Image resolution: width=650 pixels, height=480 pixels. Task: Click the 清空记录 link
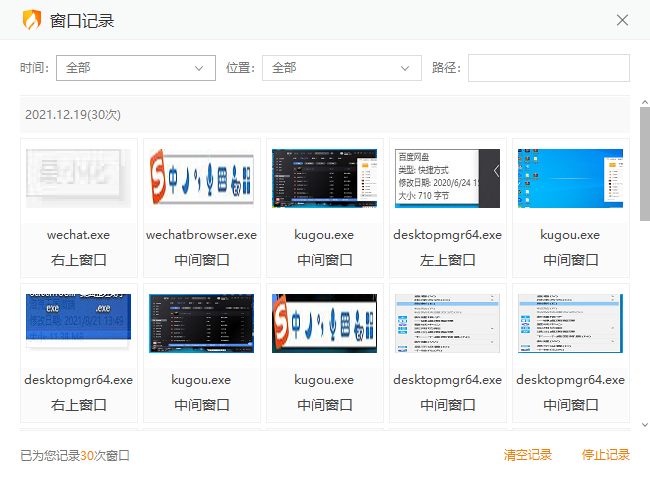point(528,455)
